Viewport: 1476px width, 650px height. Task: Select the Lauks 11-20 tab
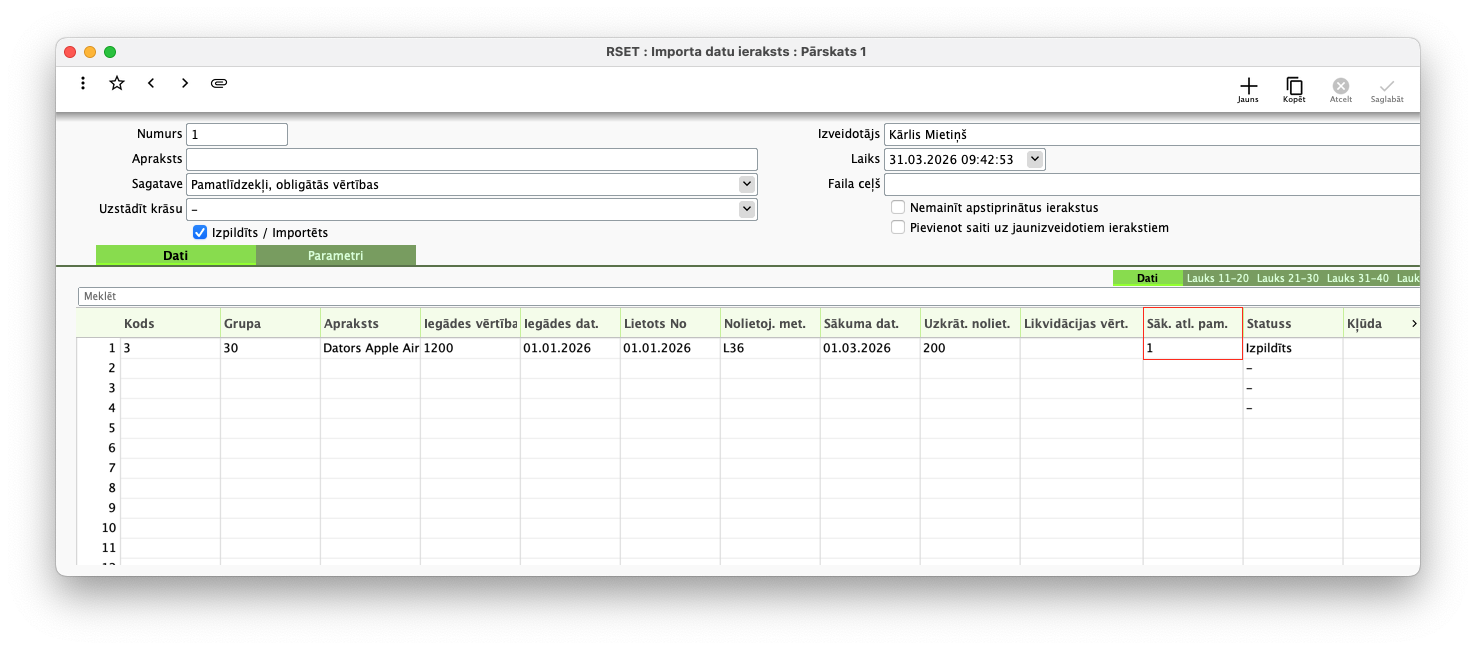[x=1217, y=278]
